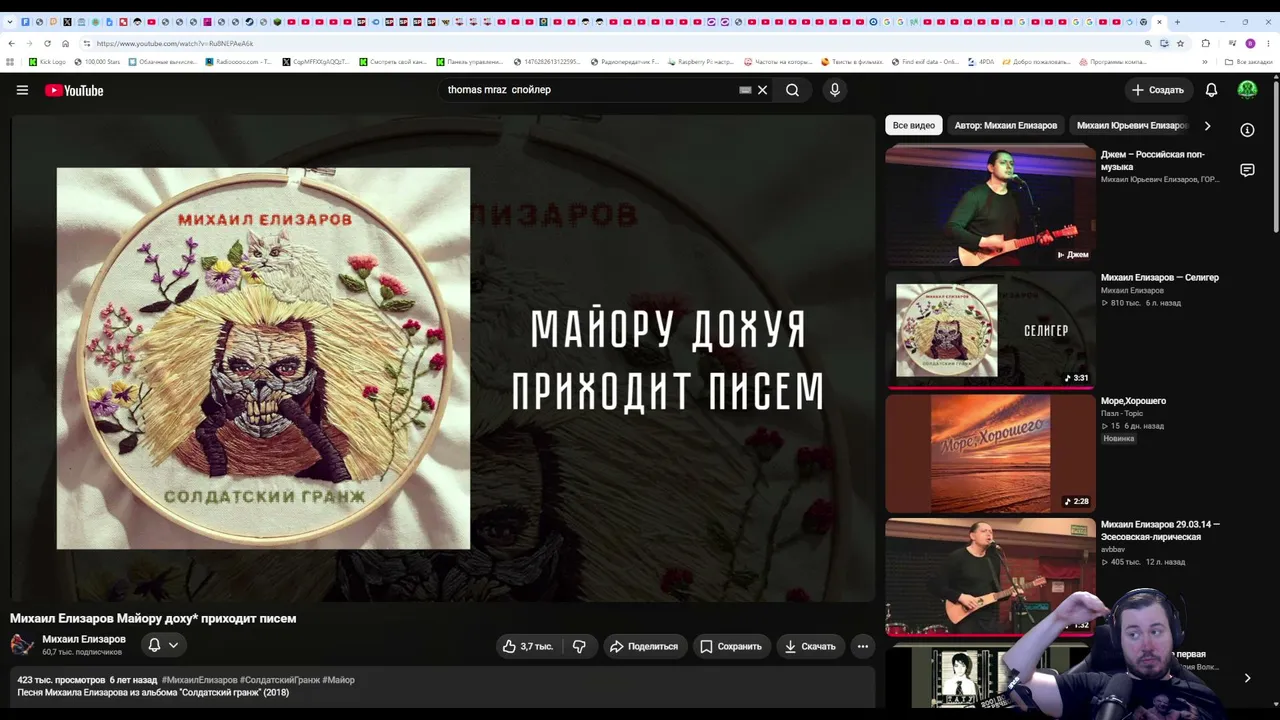Open the Find exif data bookmark

pos(925,62)
